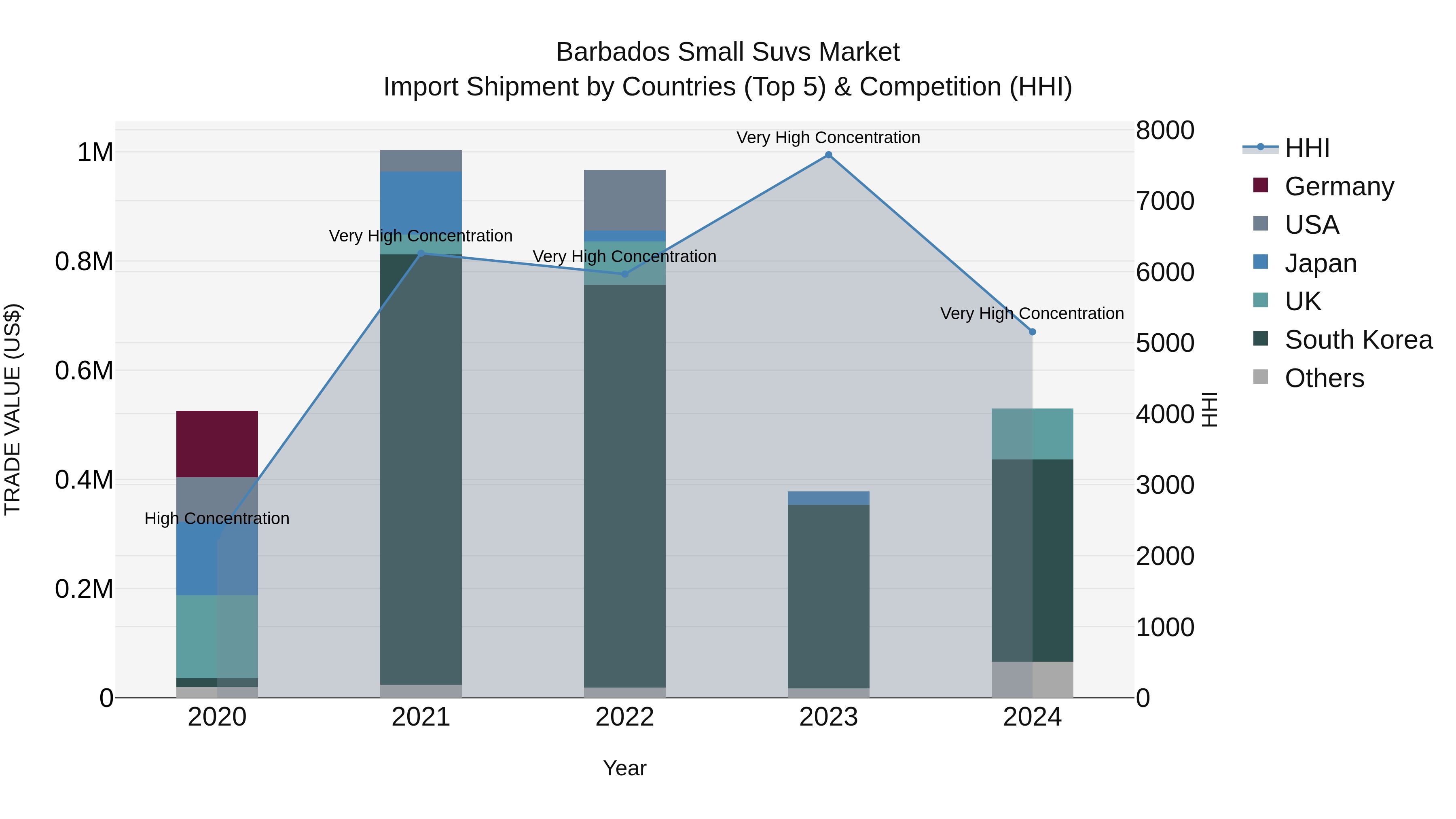Toggle the USA legend entry

(1296, 224)
